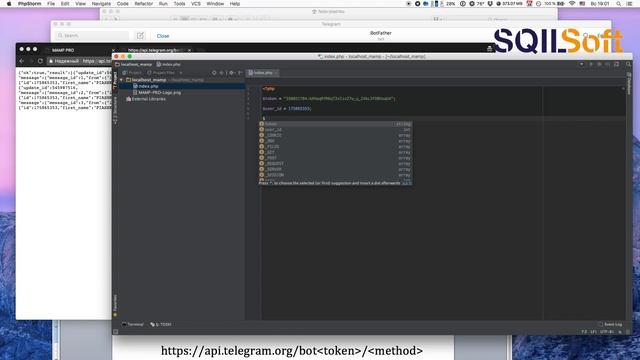Open Wi-Fi status in menu bar

pyautogui.click(x=572, y=4)
